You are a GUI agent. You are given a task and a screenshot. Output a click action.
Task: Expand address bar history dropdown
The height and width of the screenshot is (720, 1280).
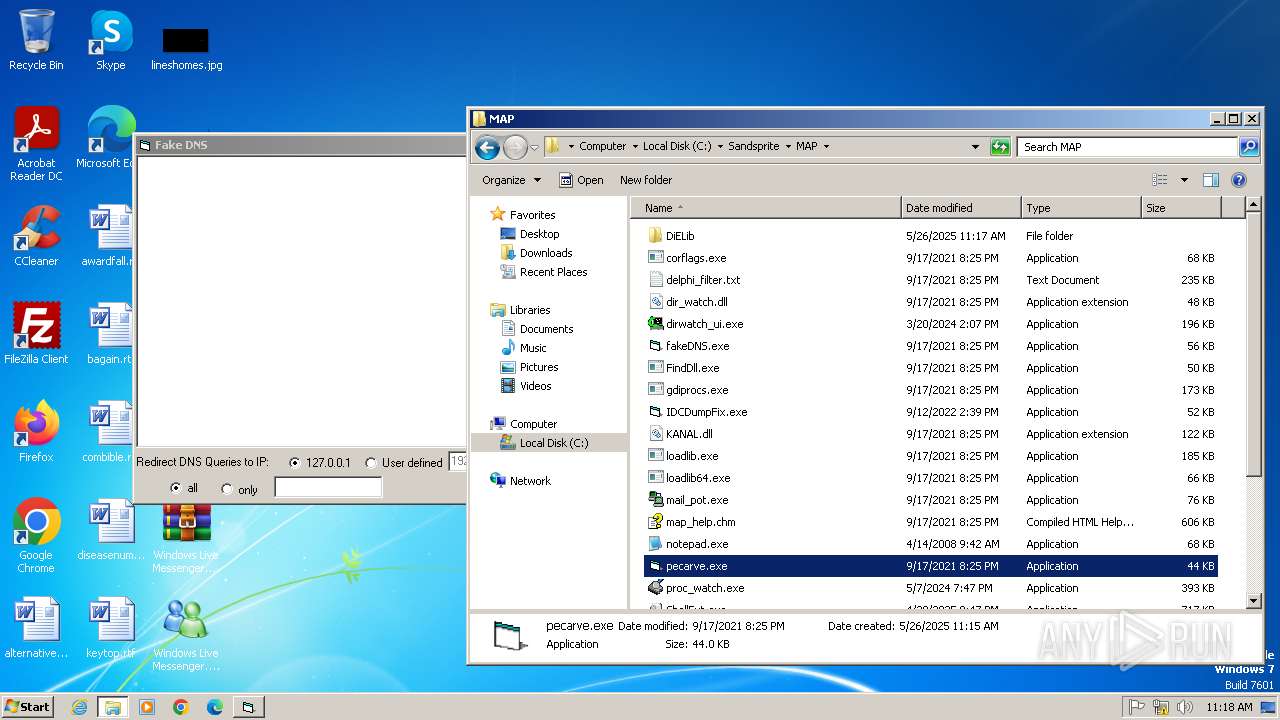(975, 147)
